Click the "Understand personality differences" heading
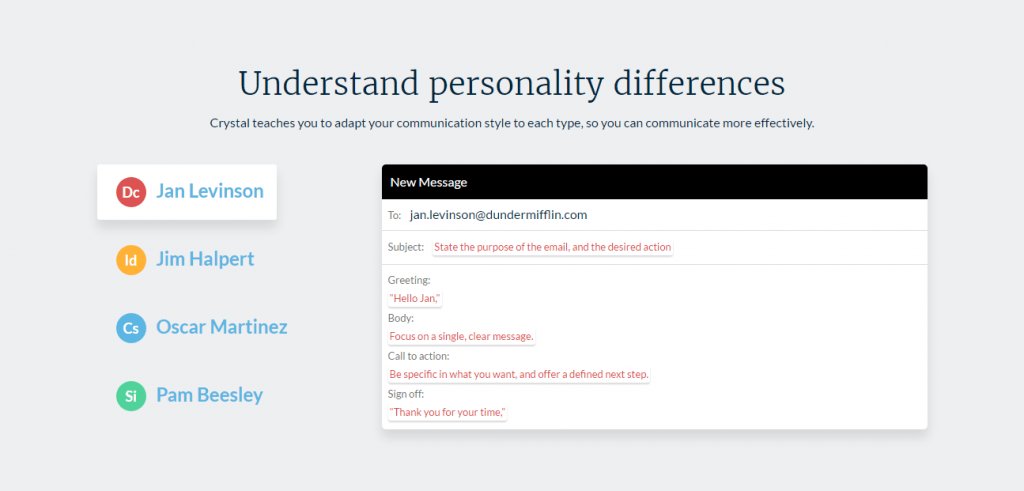The height and width of the screenshot is (491, 1024). click(511, 83)
